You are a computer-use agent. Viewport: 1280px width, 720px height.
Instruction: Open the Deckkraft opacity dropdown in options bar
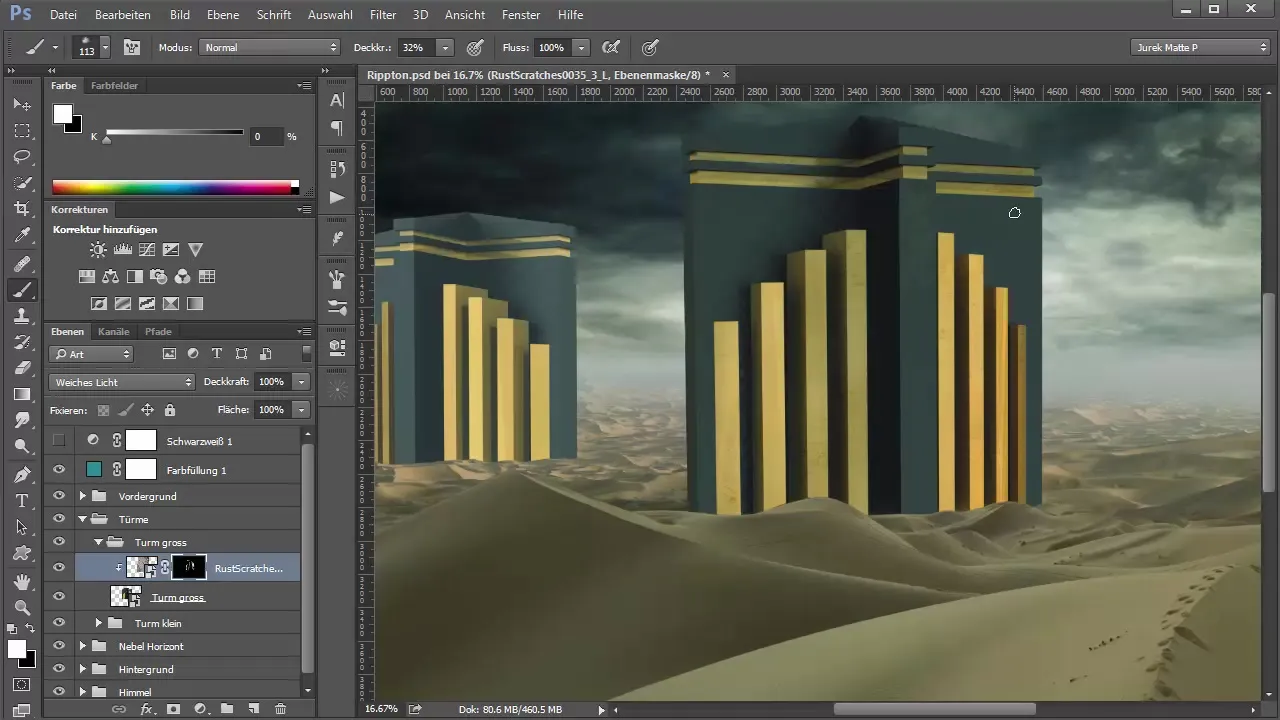pos(445,47)
